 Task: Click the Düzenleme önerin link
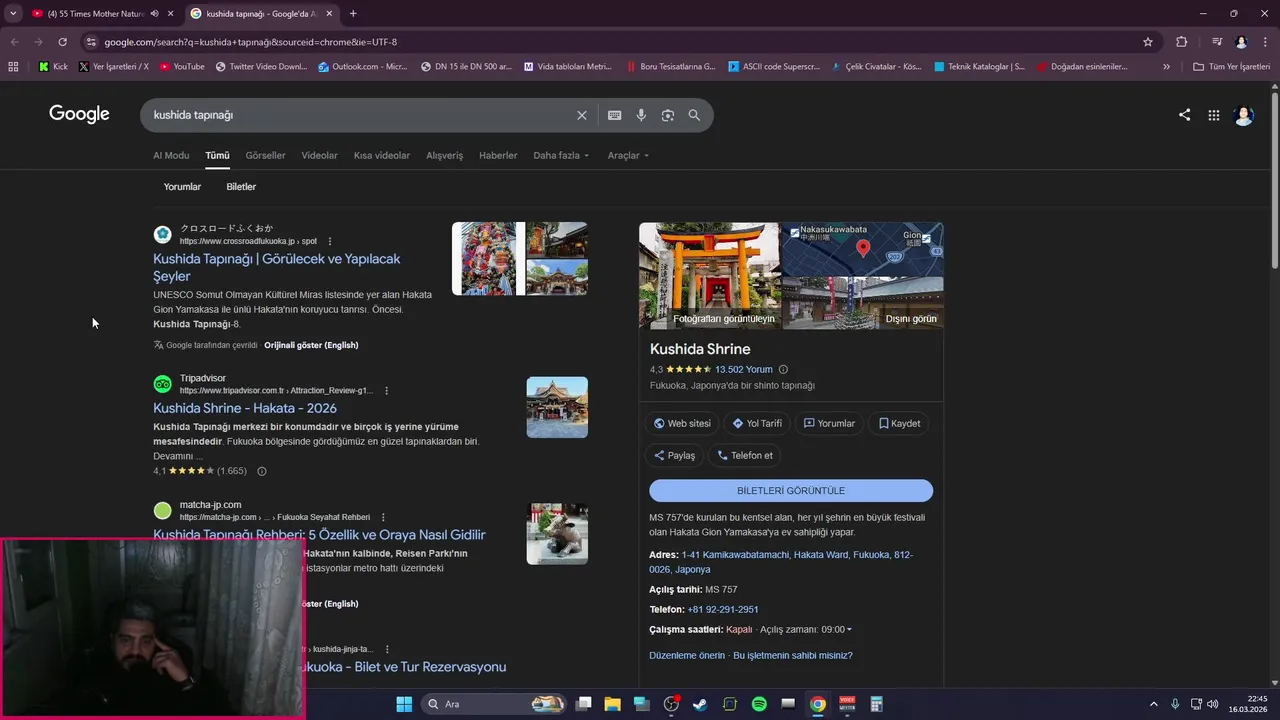click(687, 656)
